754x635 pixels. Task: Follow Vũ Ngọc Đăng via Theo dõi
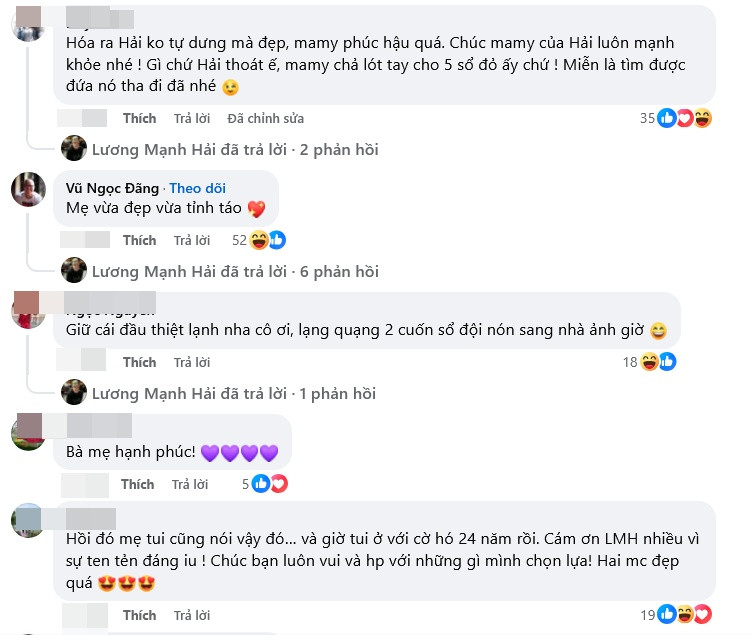[x=197, y=188]
